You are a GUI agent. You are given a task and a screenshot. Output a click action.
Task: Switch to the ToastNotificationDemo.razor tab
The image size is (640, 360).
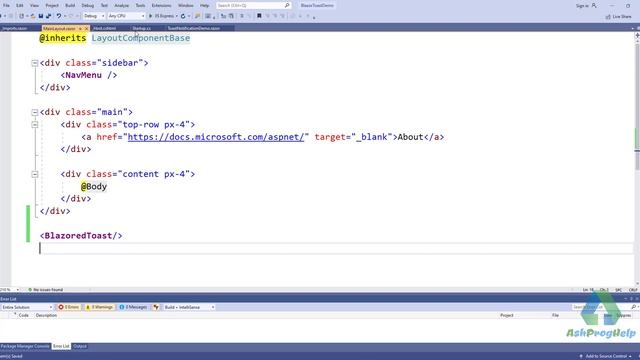[x=194, y=28]
